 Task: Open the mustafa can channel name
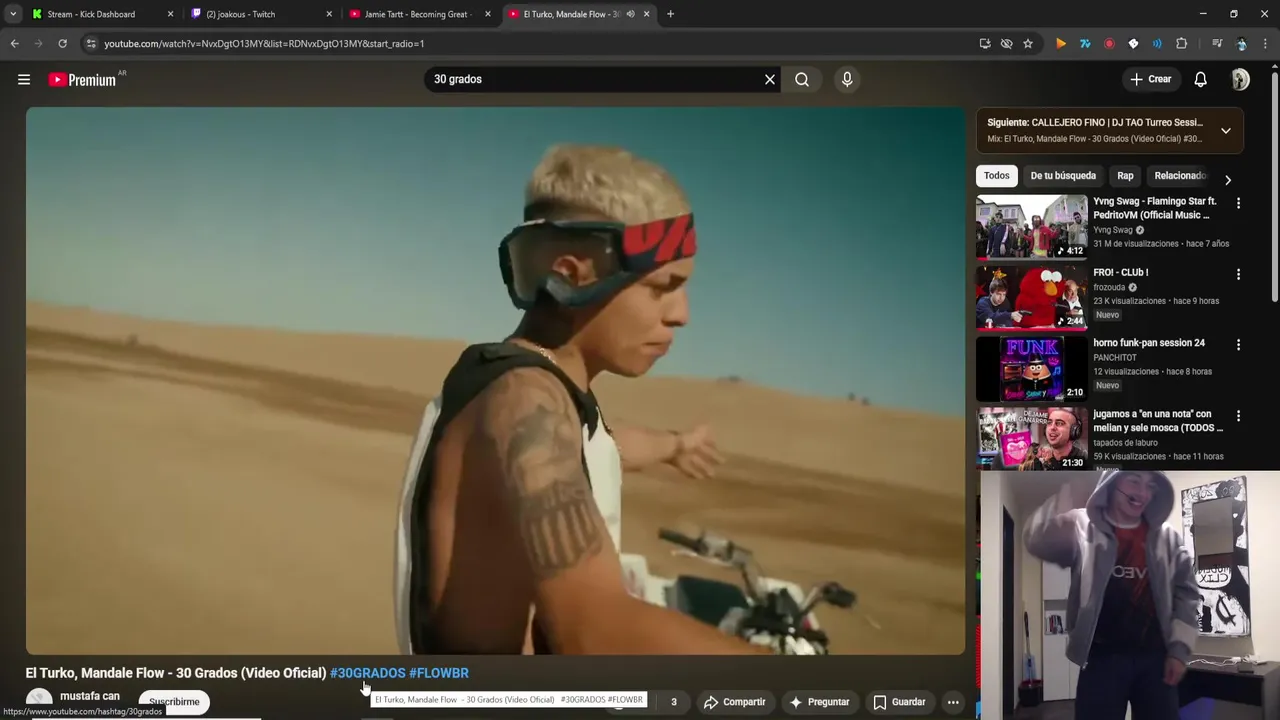(89, 696)
